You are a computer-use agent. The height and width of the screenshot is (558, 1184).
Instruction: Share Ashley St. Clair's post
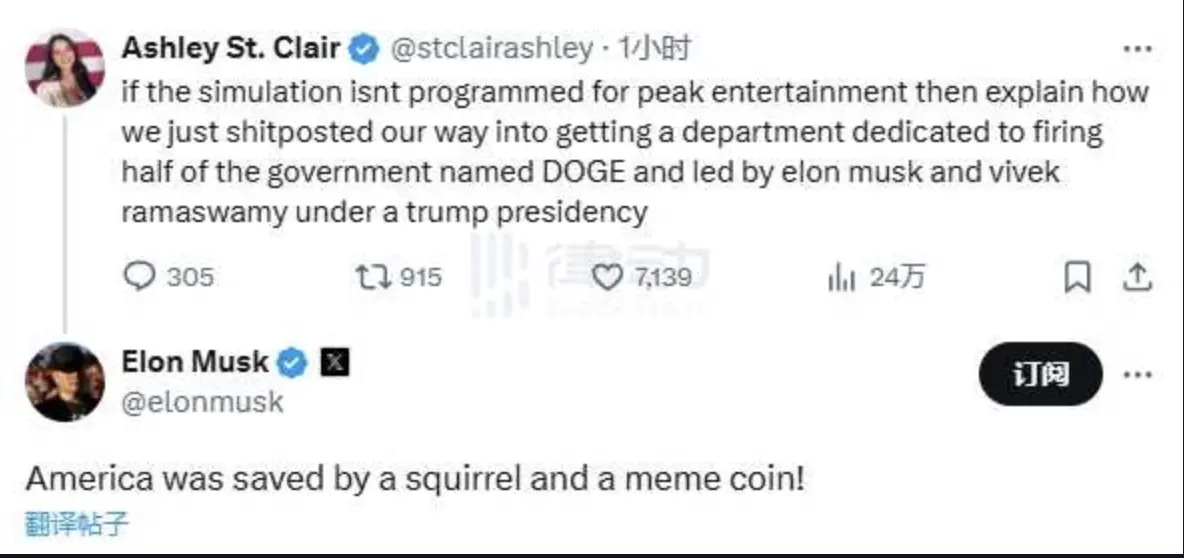1137,277
